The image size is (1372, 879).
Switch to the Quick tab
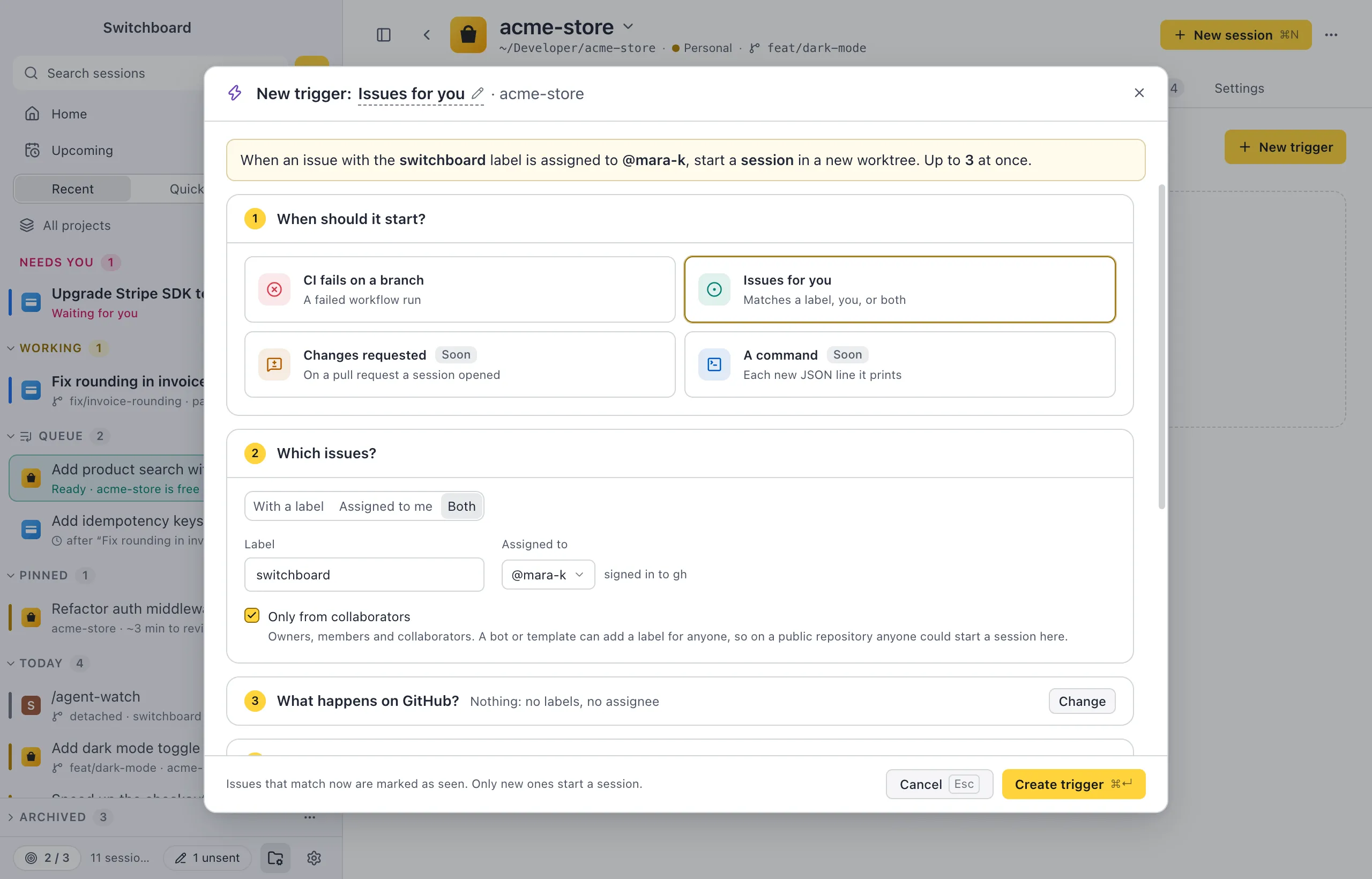pyautogui.click(x=186, y=189)
